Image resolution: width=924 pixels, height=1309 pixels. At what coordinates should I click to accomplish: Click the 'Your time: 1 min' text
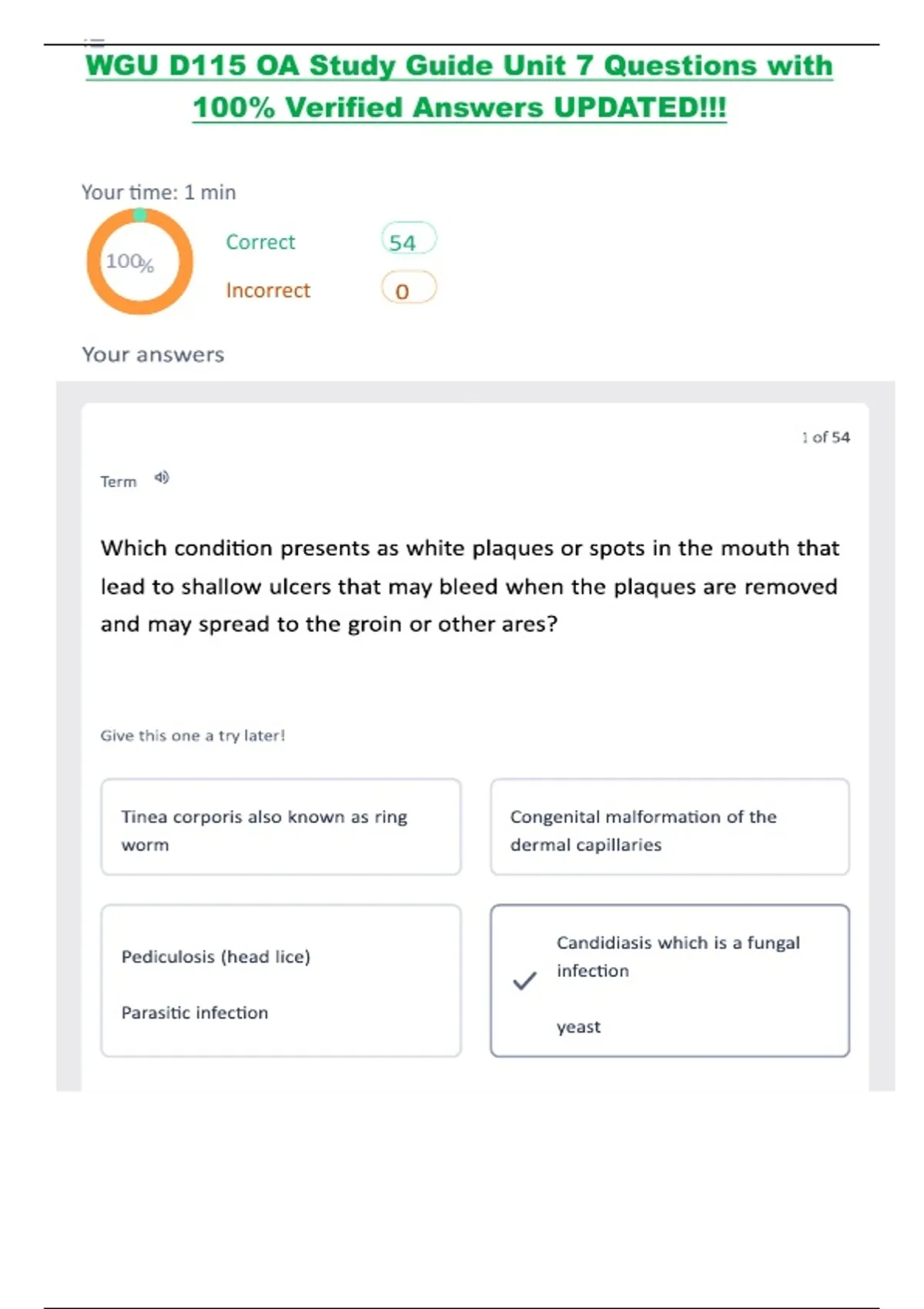click(x=159, y=192)
